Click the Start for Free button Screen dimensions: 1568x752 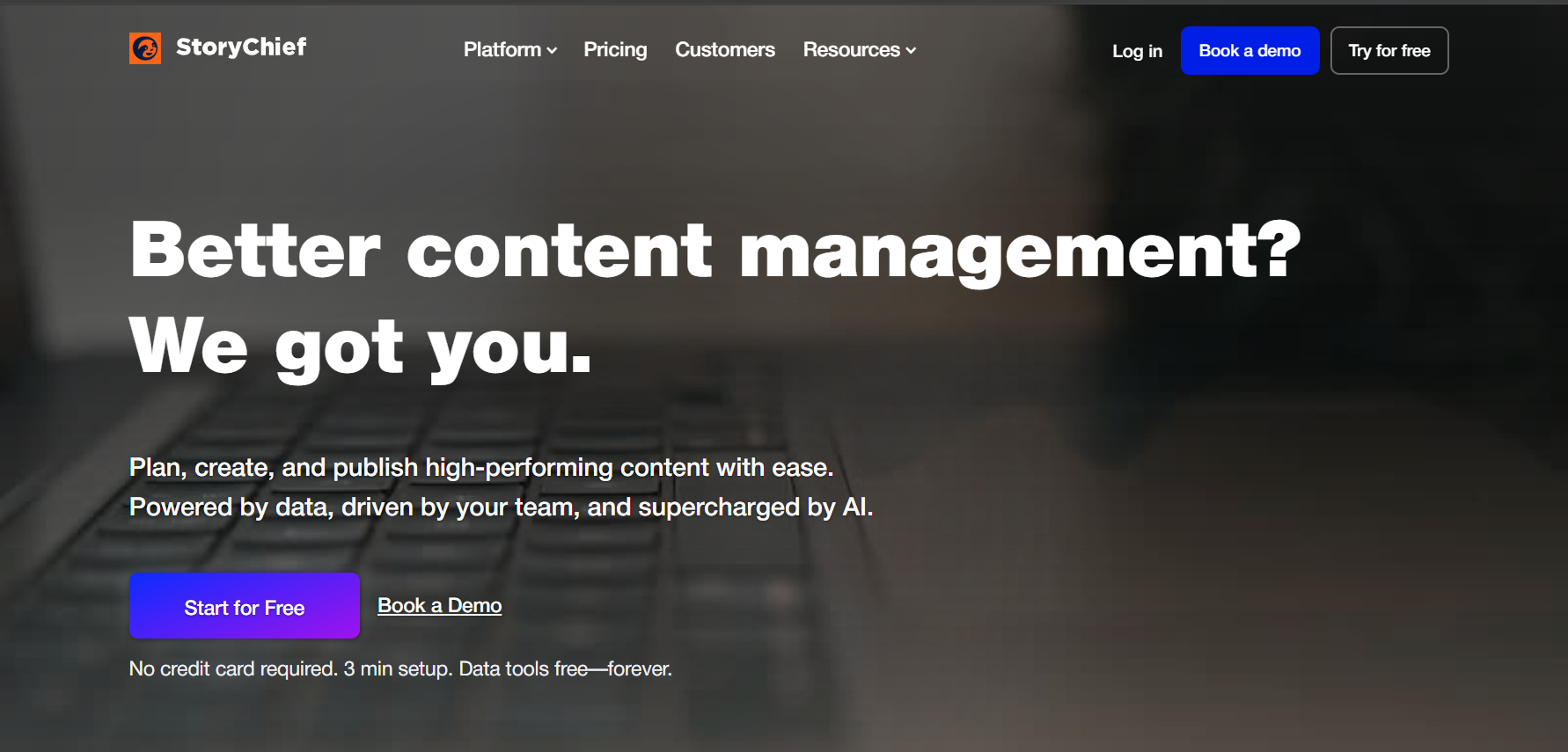(245, 607)
